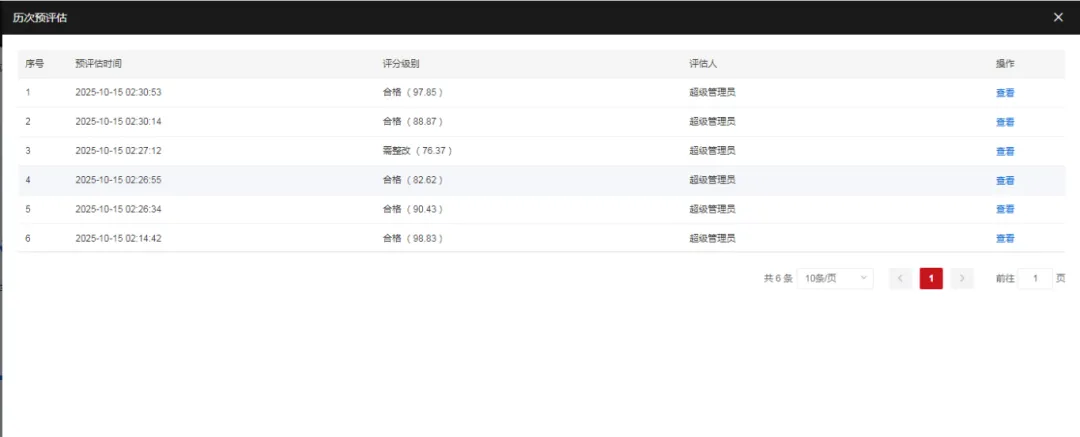Image resolution: width=1080 pixels, height=437 pixels.
Task: Select row with time 2025-10-15 02:27:12
Action: (118, 151)
